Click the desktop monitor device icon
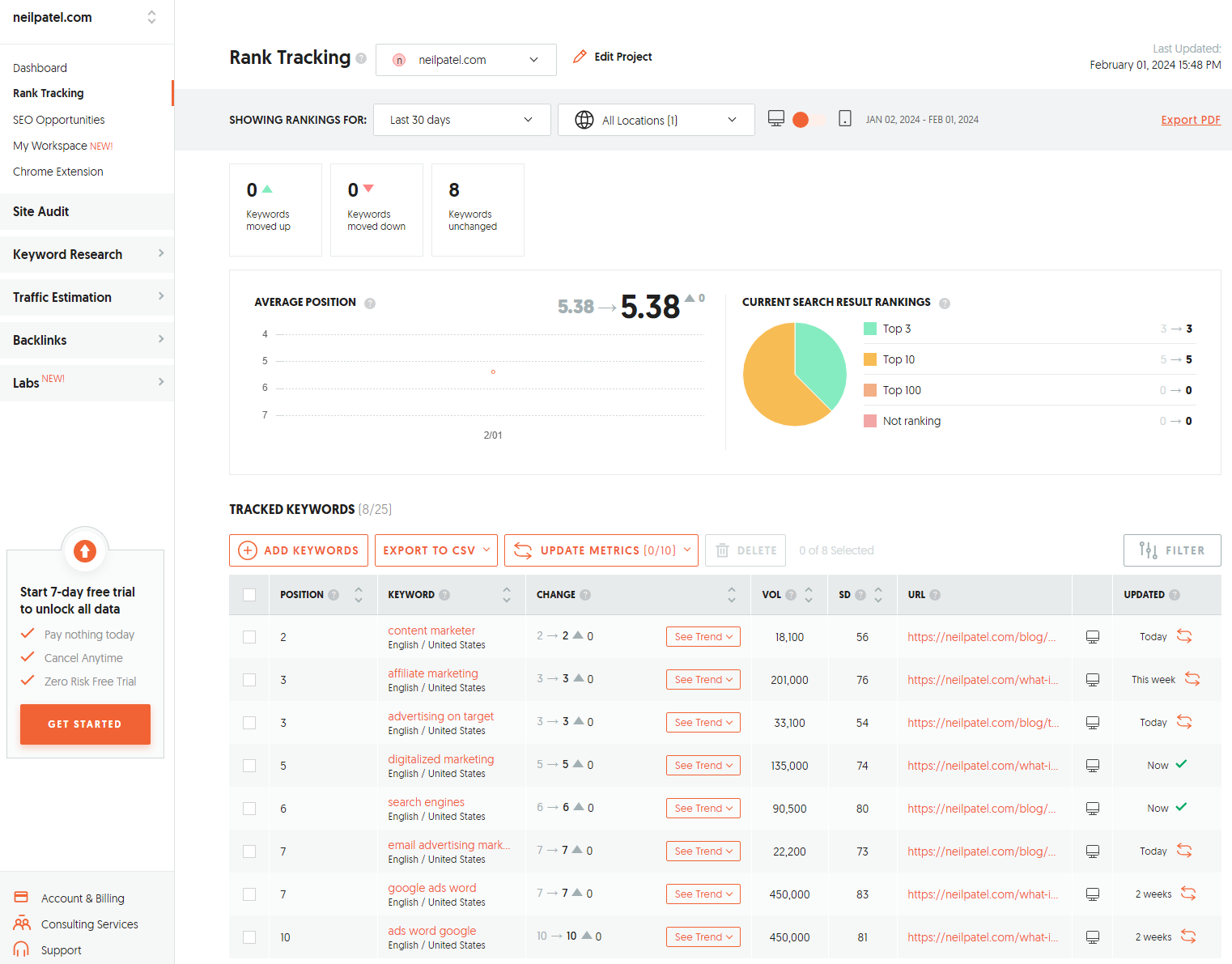Image resolution: width=1232 pixels, height=964 pixels. pyautogui.click(x=775, y=119)
